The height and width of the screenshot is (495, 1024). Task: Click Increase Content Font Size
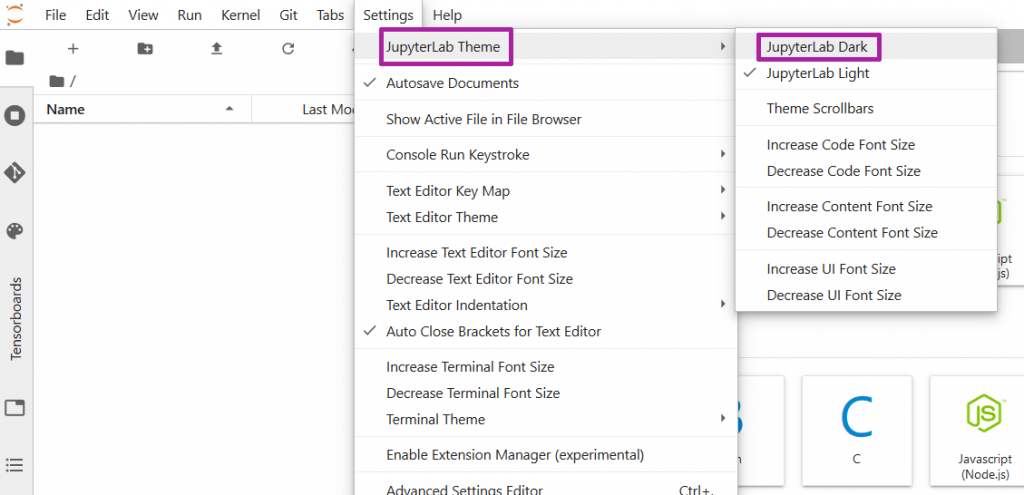(x=866, y=206)
